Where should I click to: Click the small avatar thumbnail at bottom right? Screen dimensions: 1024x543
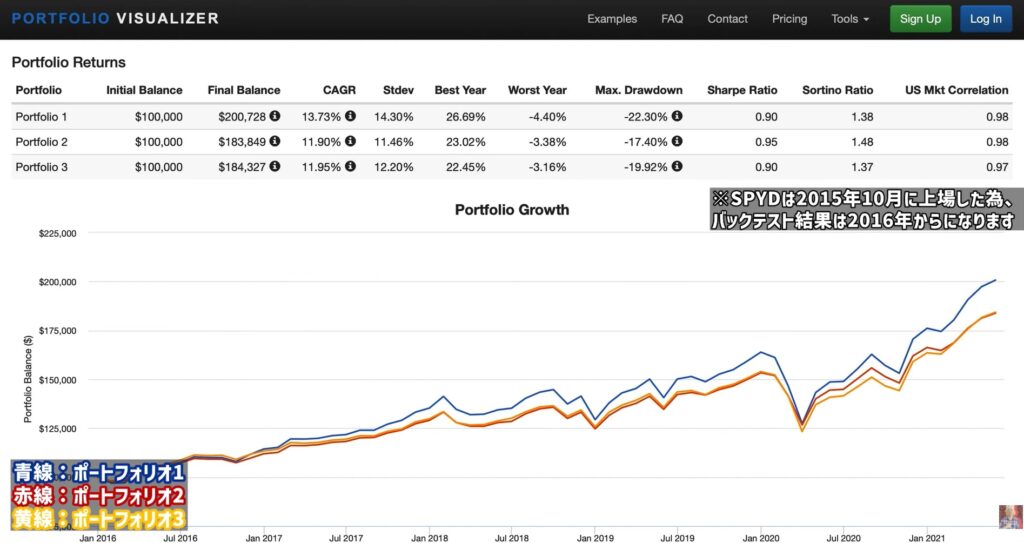[1010, 515]
